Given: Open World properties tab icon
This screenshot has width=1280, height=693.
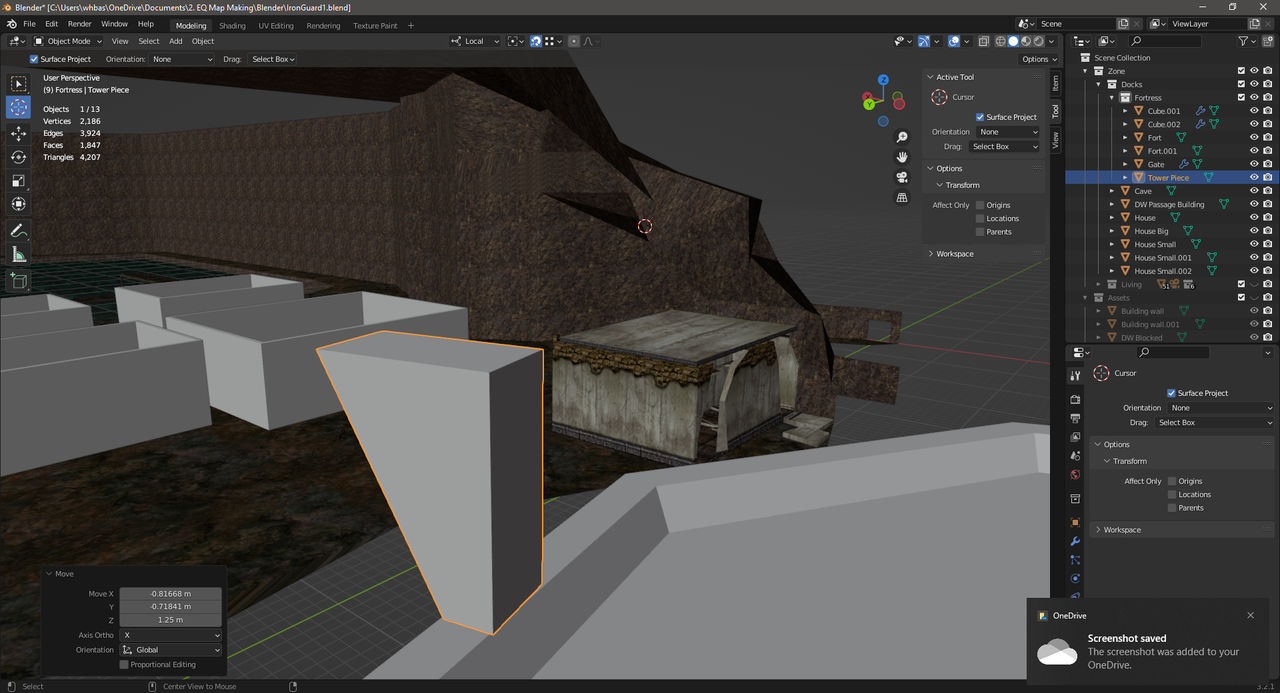Looking at the screenshot, I should (x=1075, y=475).
